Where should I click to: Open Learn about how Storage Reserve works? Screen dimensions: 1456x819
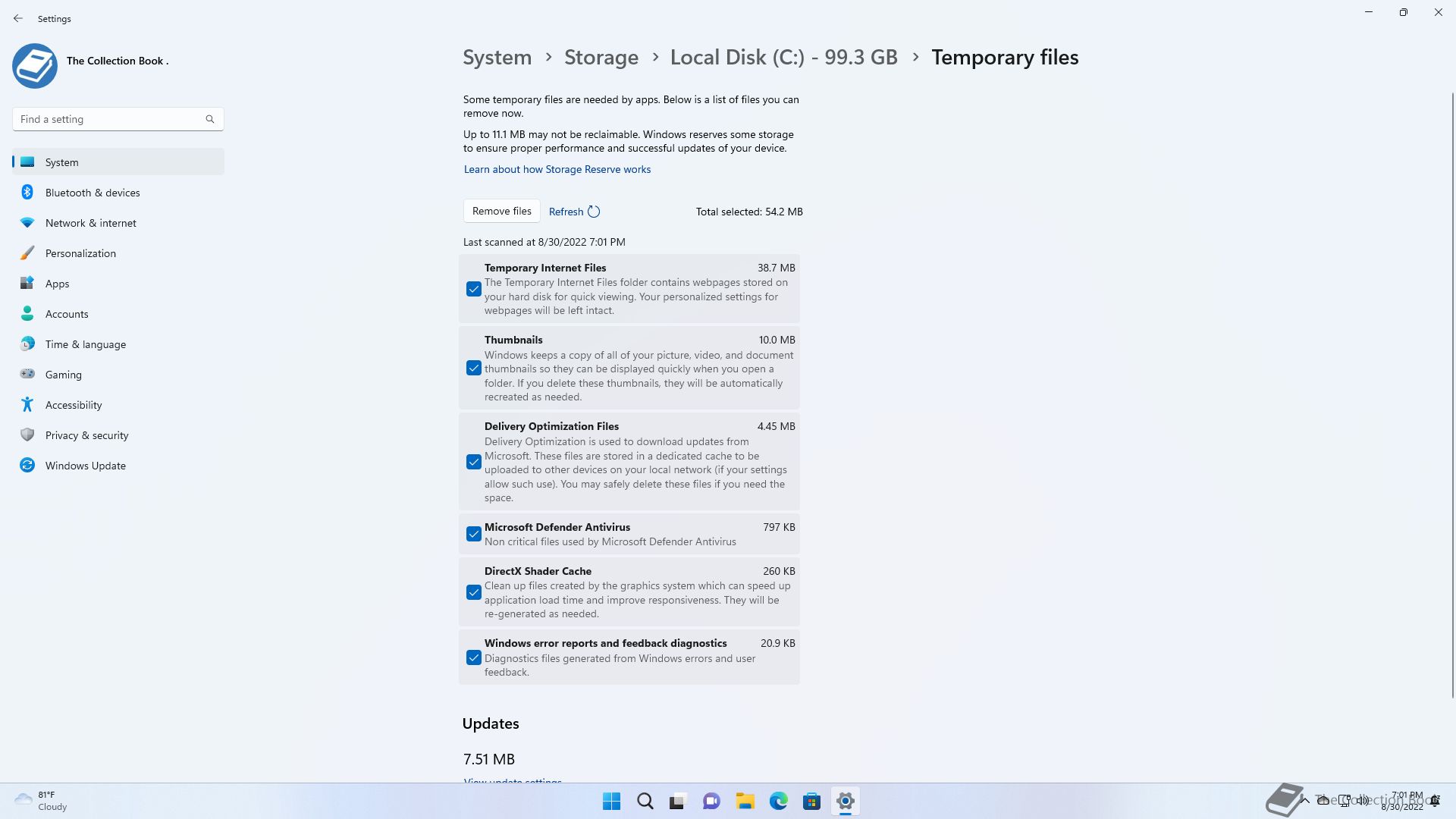pyautogui.click(x=557, y=169)
